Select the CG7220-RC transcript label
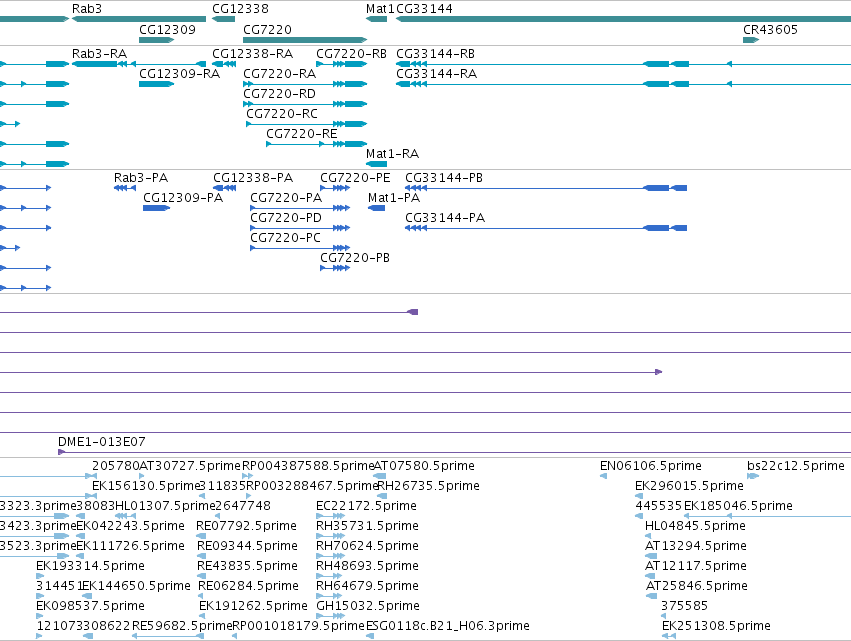Viewport: 851px width, 641px height. (x=282, y=114)
